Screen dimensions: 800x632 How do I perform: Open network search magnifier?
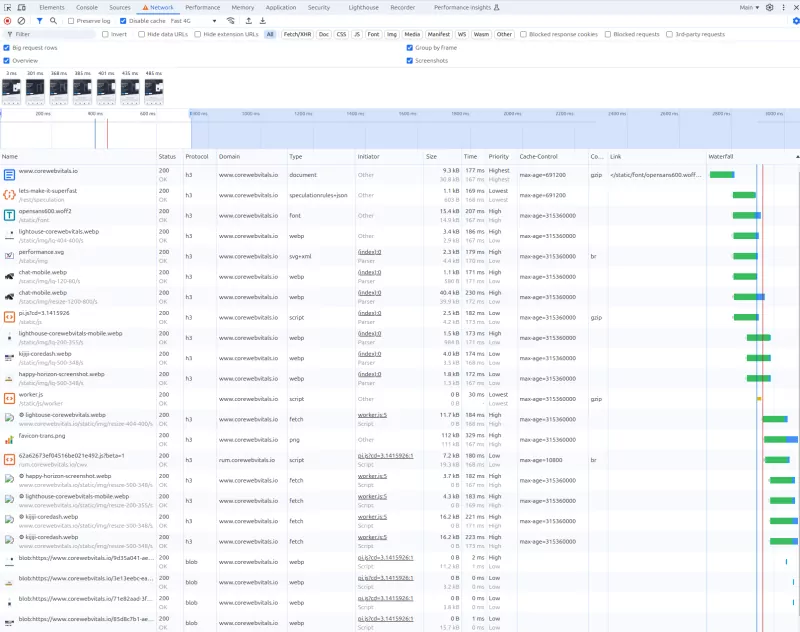tap(52, 21)
